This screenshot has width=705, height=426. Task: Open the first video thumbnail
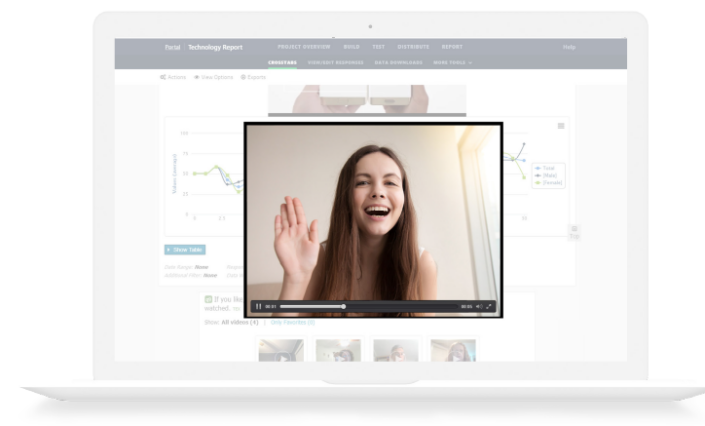pos(280,350)
